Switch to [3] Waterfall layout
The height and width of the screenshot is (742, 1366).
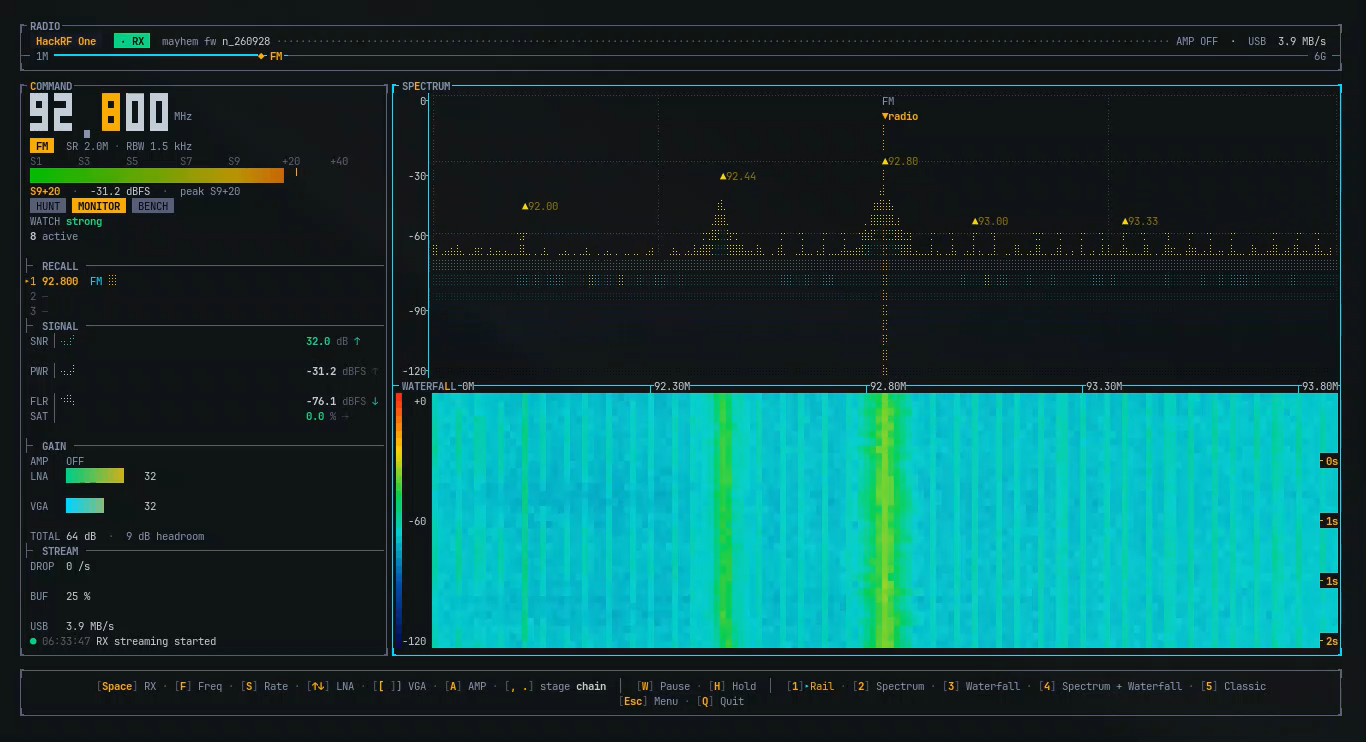click(981, 686)
